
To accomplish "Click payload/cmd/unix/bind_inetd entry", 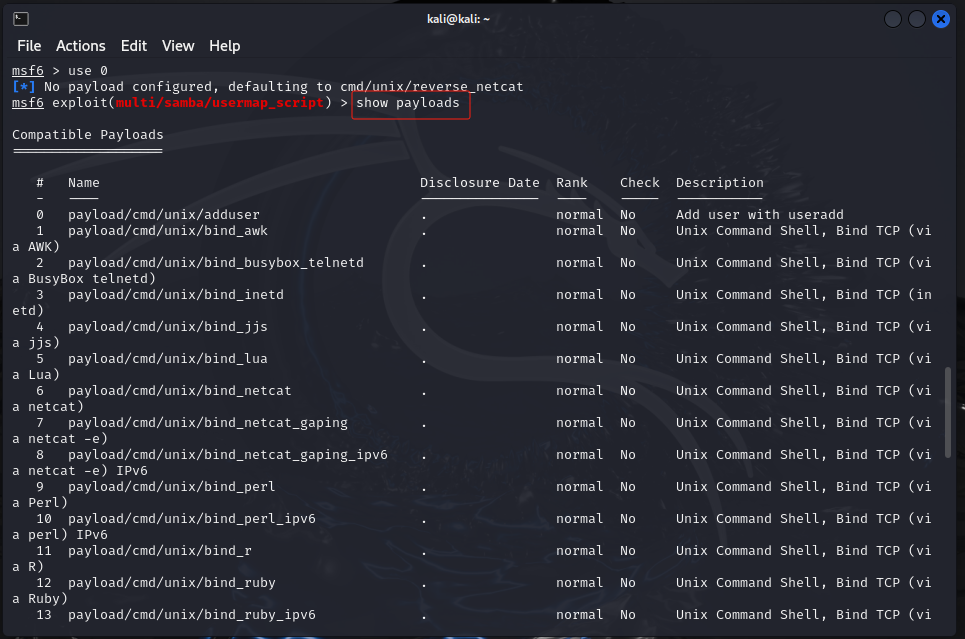I will (176, 295).
